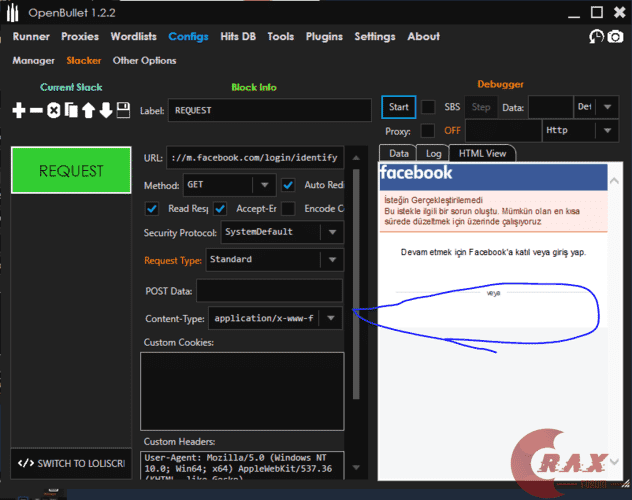Screen dimensions: 632x500
Task: Toggle the Read Response checkbox
Action: coord(152,209)
